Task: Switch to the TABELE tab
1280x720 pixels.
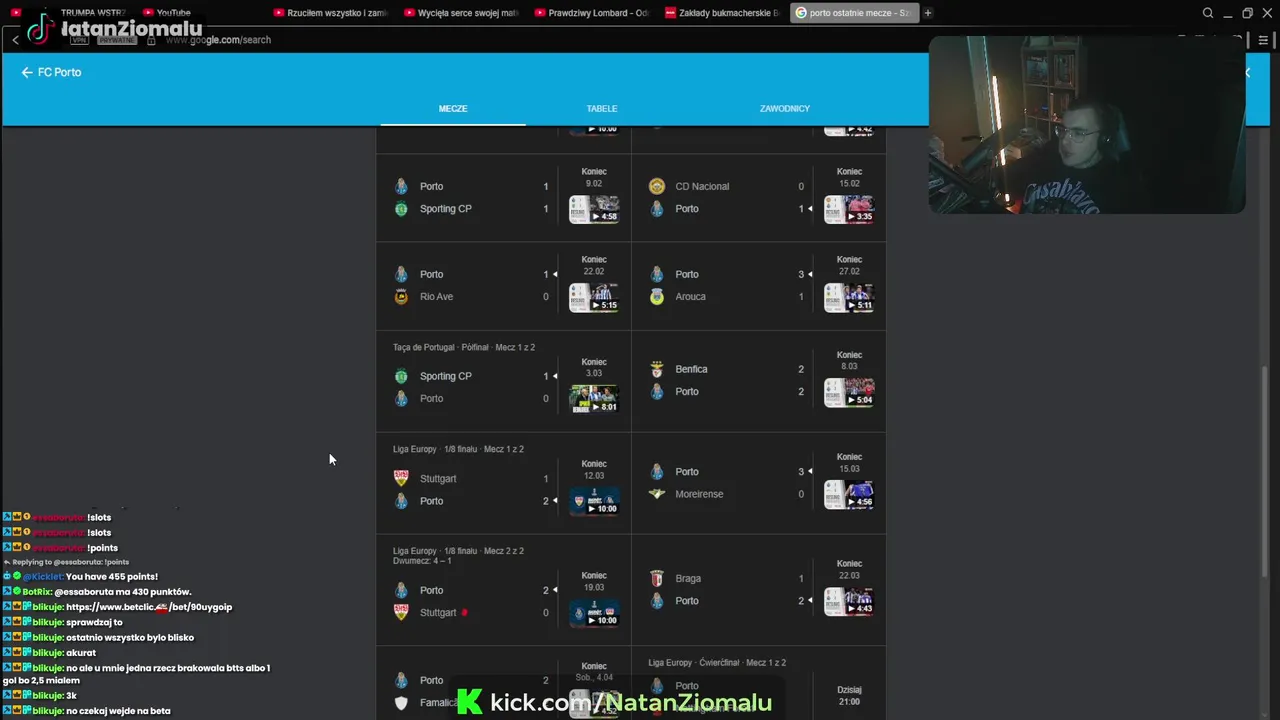Action: [602, 108]
